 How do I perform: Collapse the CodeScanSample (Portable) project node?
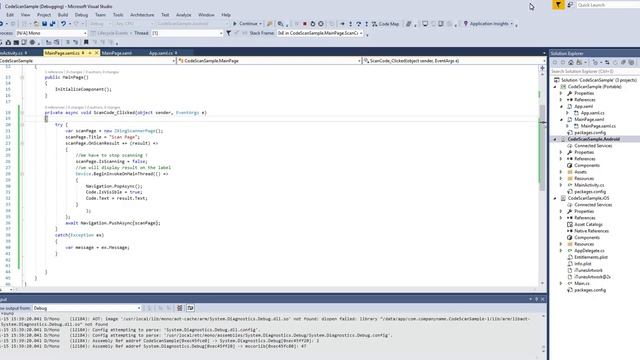point(555,87)
